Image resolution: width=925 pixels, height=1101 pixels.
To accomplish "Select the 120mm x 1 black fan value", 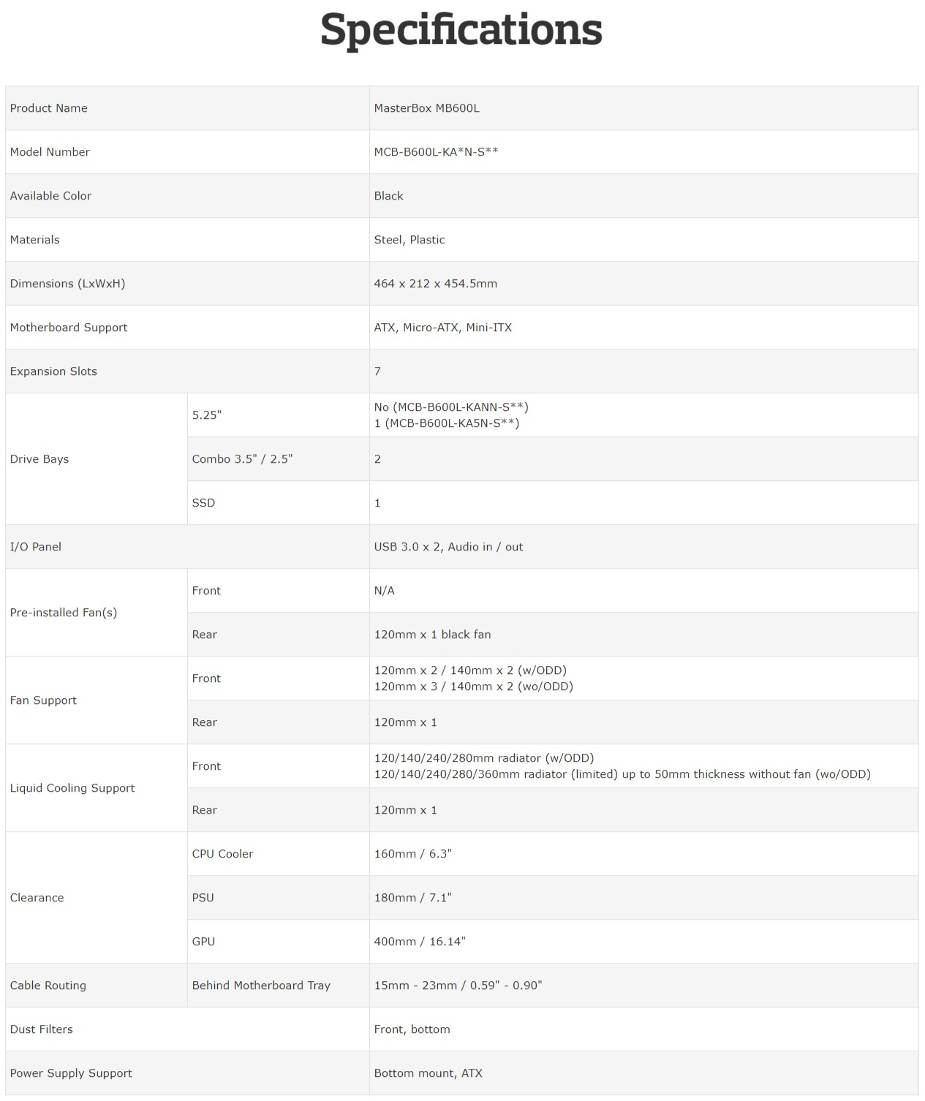I will pyautogui.click(x=432, y=635).
